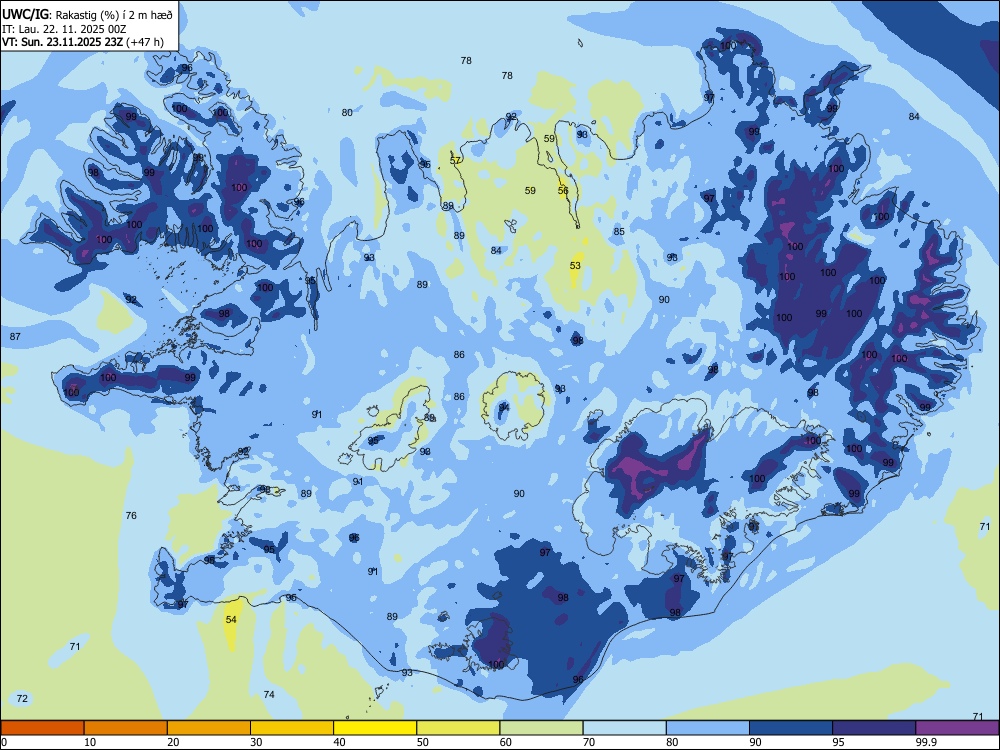This screenshot has height=750, width=1000.
Task: Select the dark blue 90–95 legend swatch
Action: click(x=791, y=728)
